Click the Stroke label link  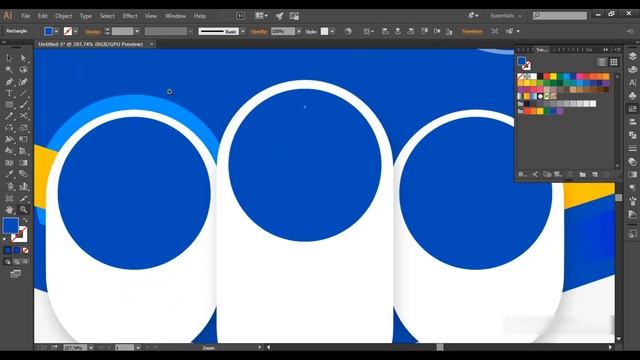coord(93,31)
